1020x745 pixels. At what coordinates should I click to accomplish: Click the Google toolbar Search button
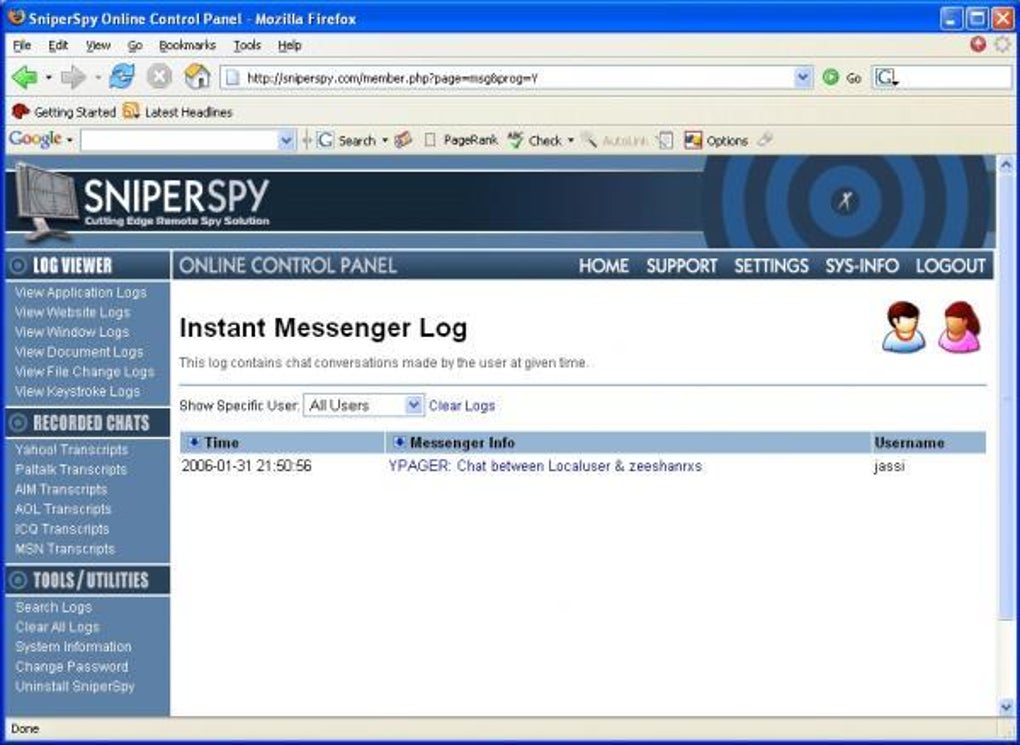[345, 140]
